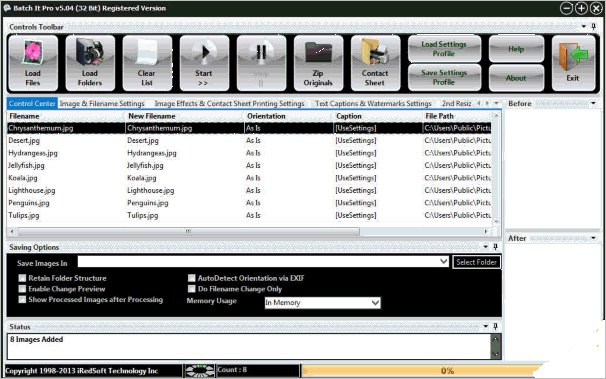Click the Select Folder button
Image resolution: width=606 pixels, height=379 pixels.
click(477, 262)
